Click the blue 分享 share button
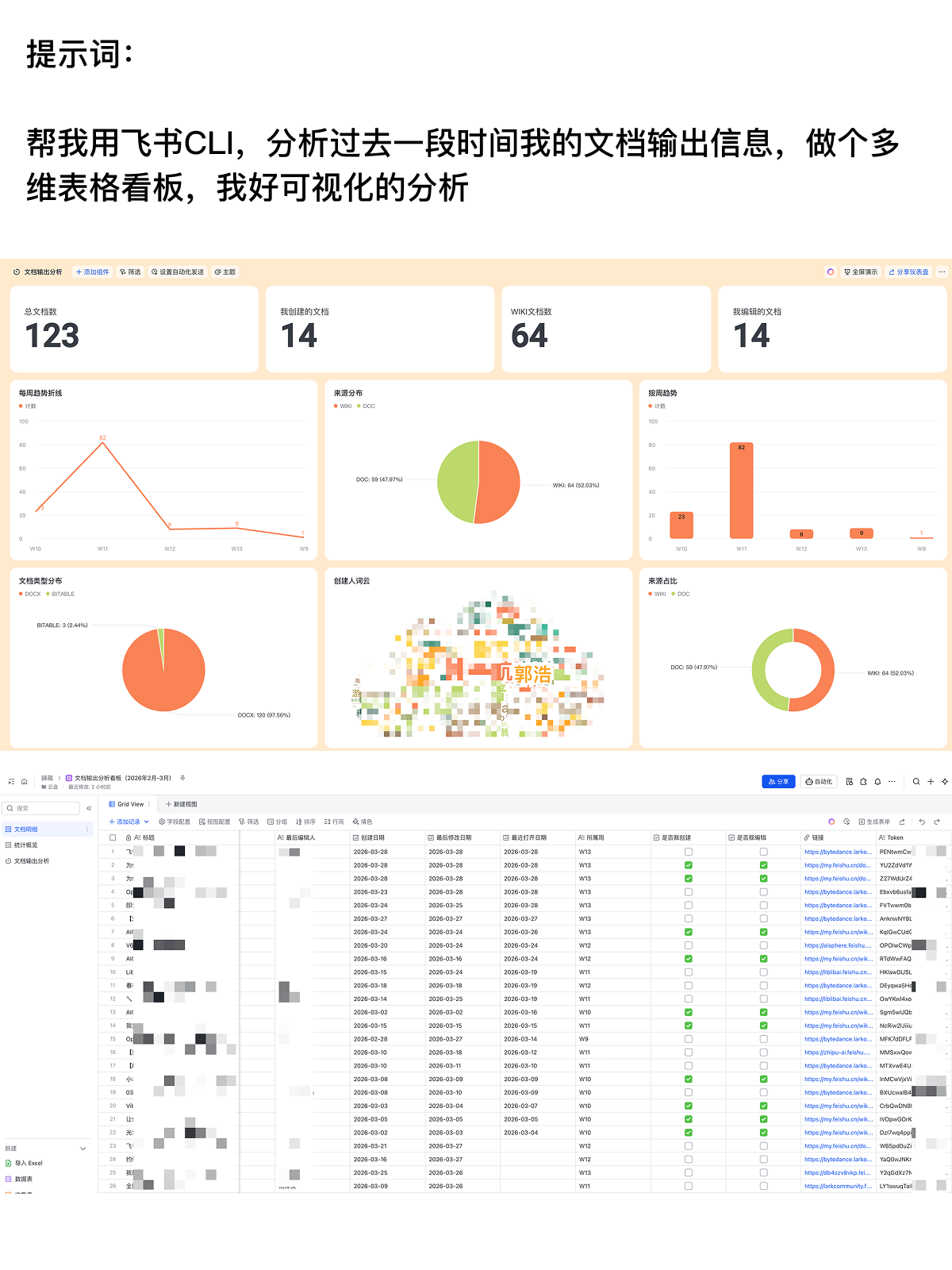This screenshot has width=952, height=1270. [x=778, y=782]
